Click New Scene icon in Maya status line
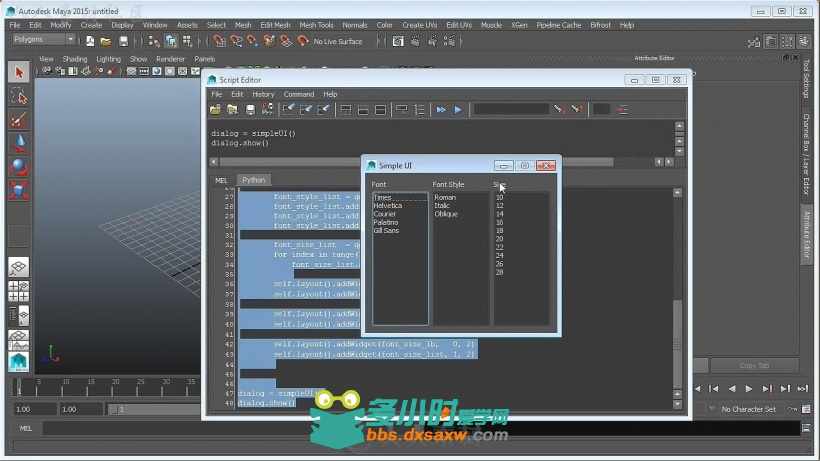Screen dimensions: 820x461 pos(90,41)
